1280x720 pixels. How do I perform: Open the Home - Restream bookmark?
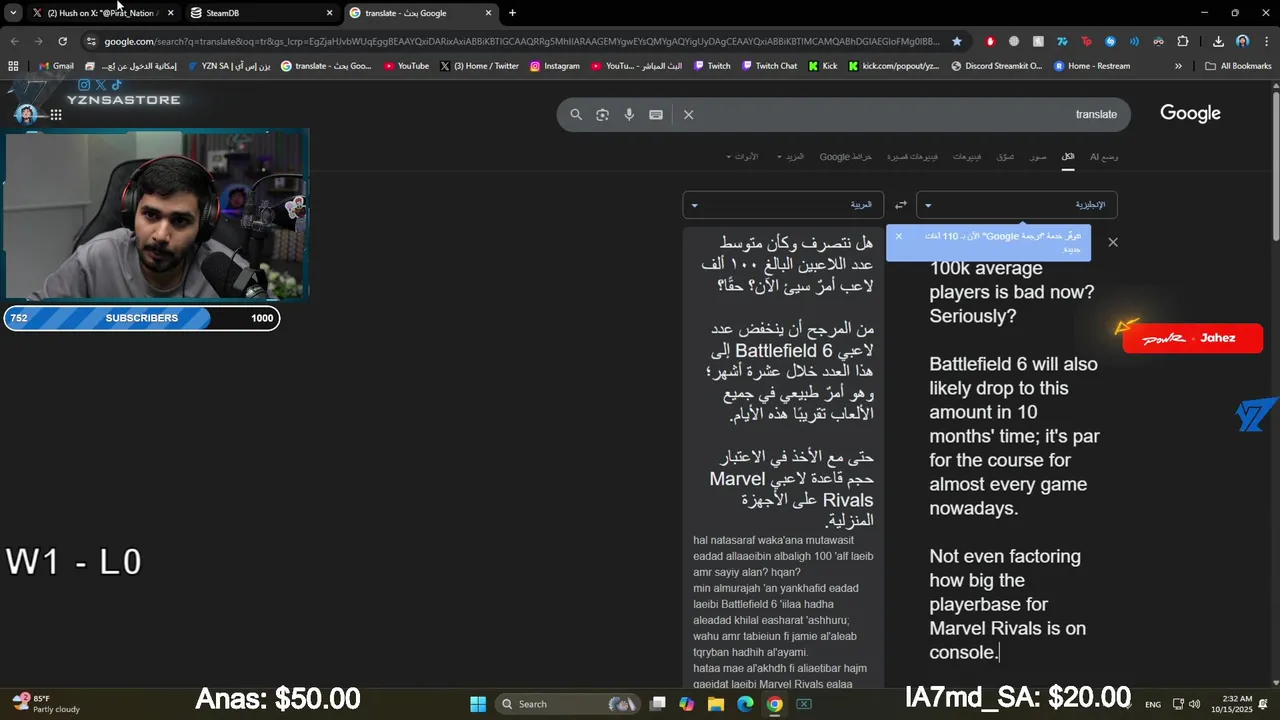1092,66
